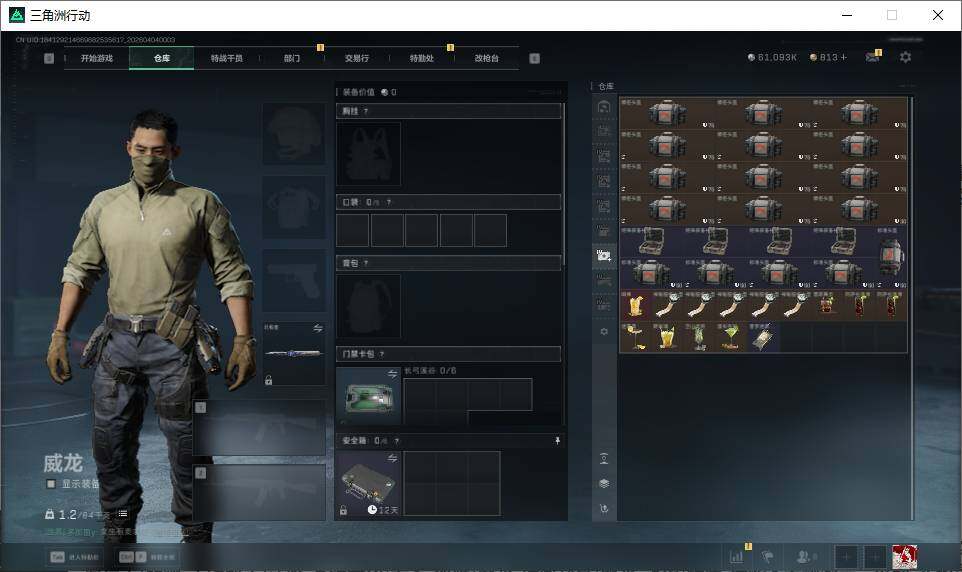Click the bottom-most warehouse sidebar icon

point(604,509)
